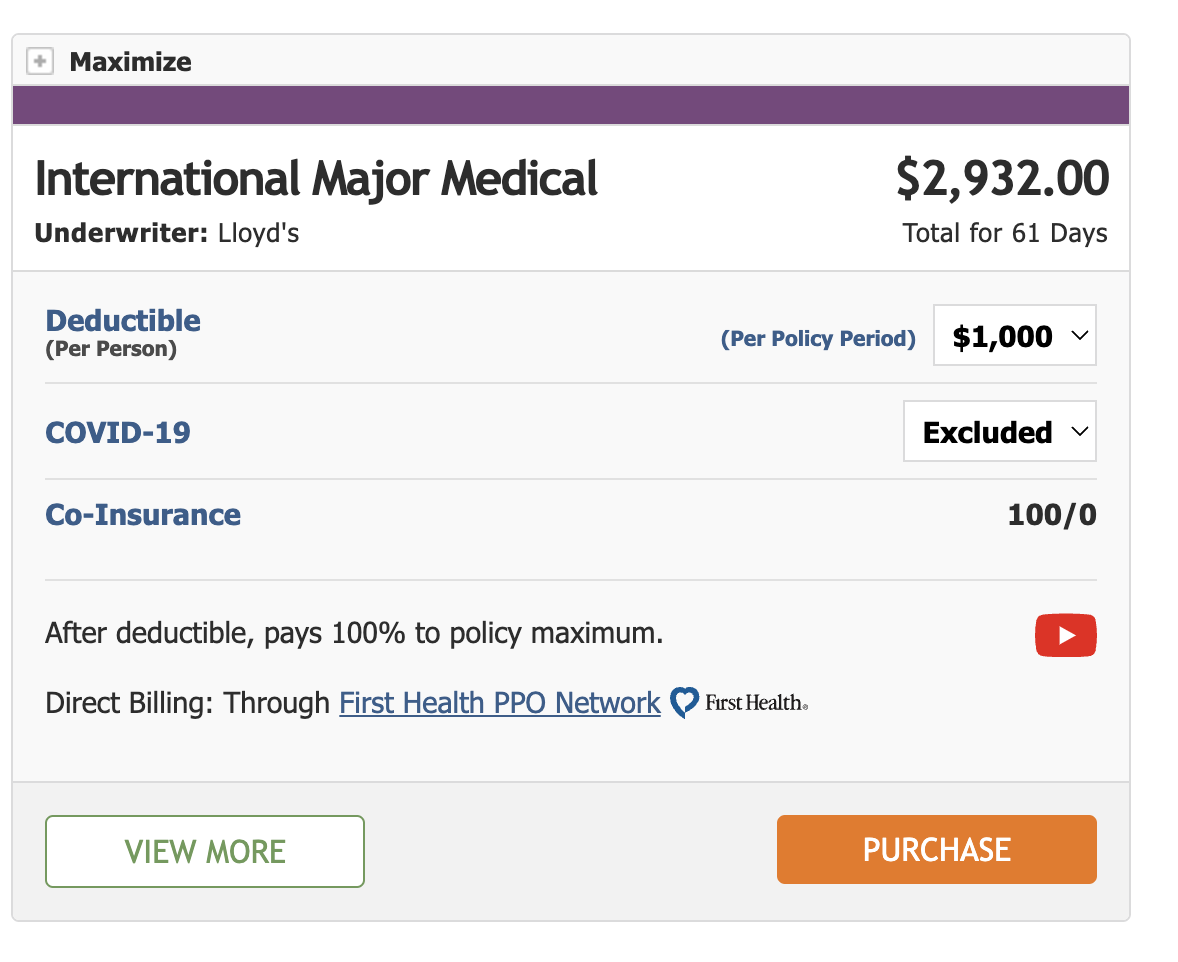The height and width of the screenshot is (962, 1178).
Task: Click the "After deductible, pays 100%" description
Action: 354,634
